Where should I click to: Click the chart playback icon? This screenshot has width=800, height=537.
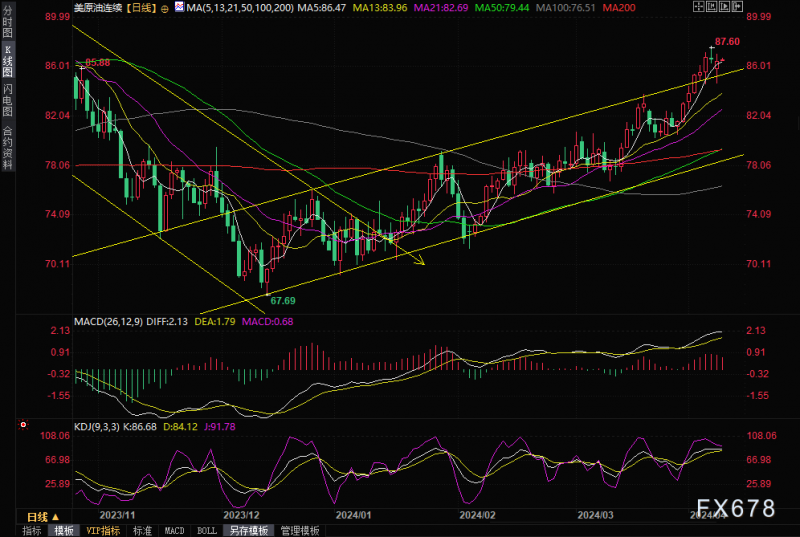[724, 7]
